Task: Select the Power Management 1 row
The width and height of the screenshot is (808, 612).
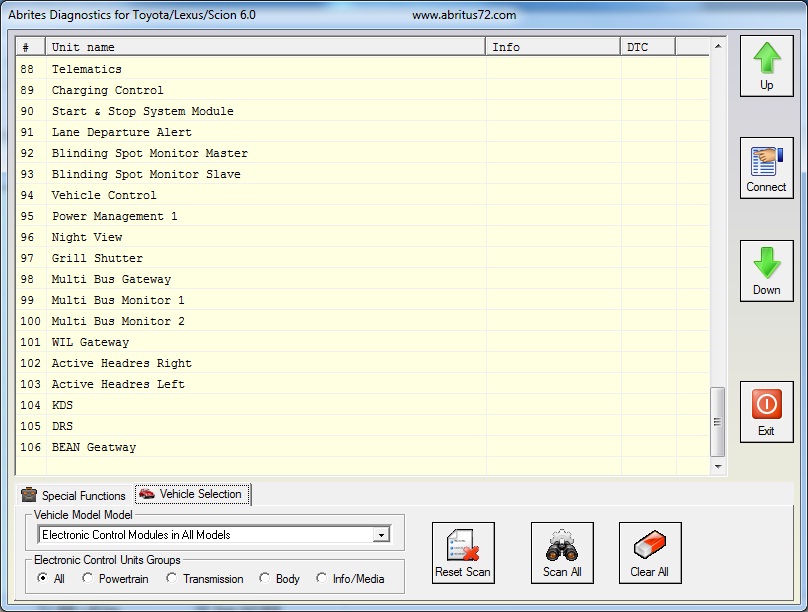Action: tap(363, 216)
